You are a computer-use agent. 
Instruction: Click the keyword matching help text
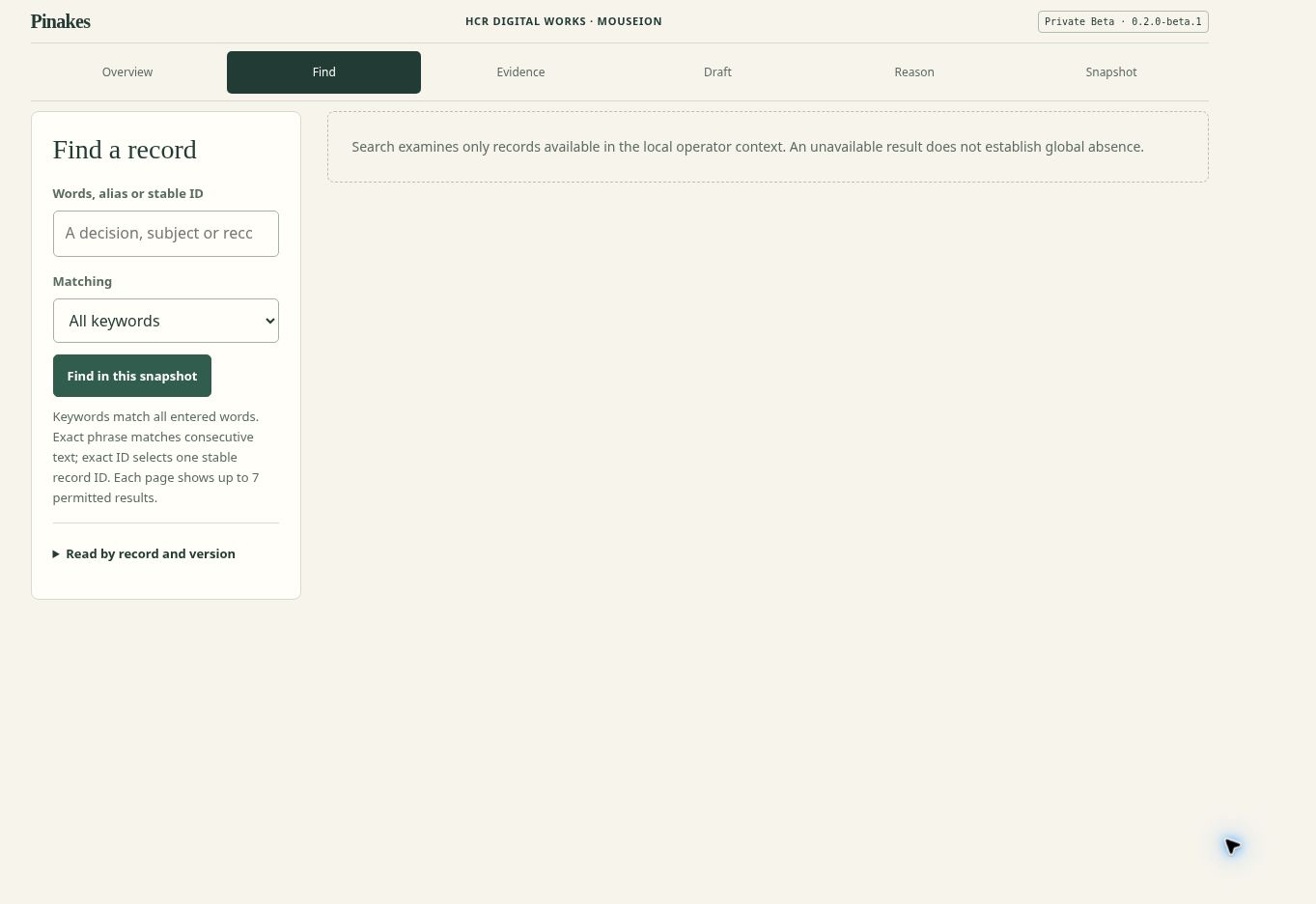156,457
